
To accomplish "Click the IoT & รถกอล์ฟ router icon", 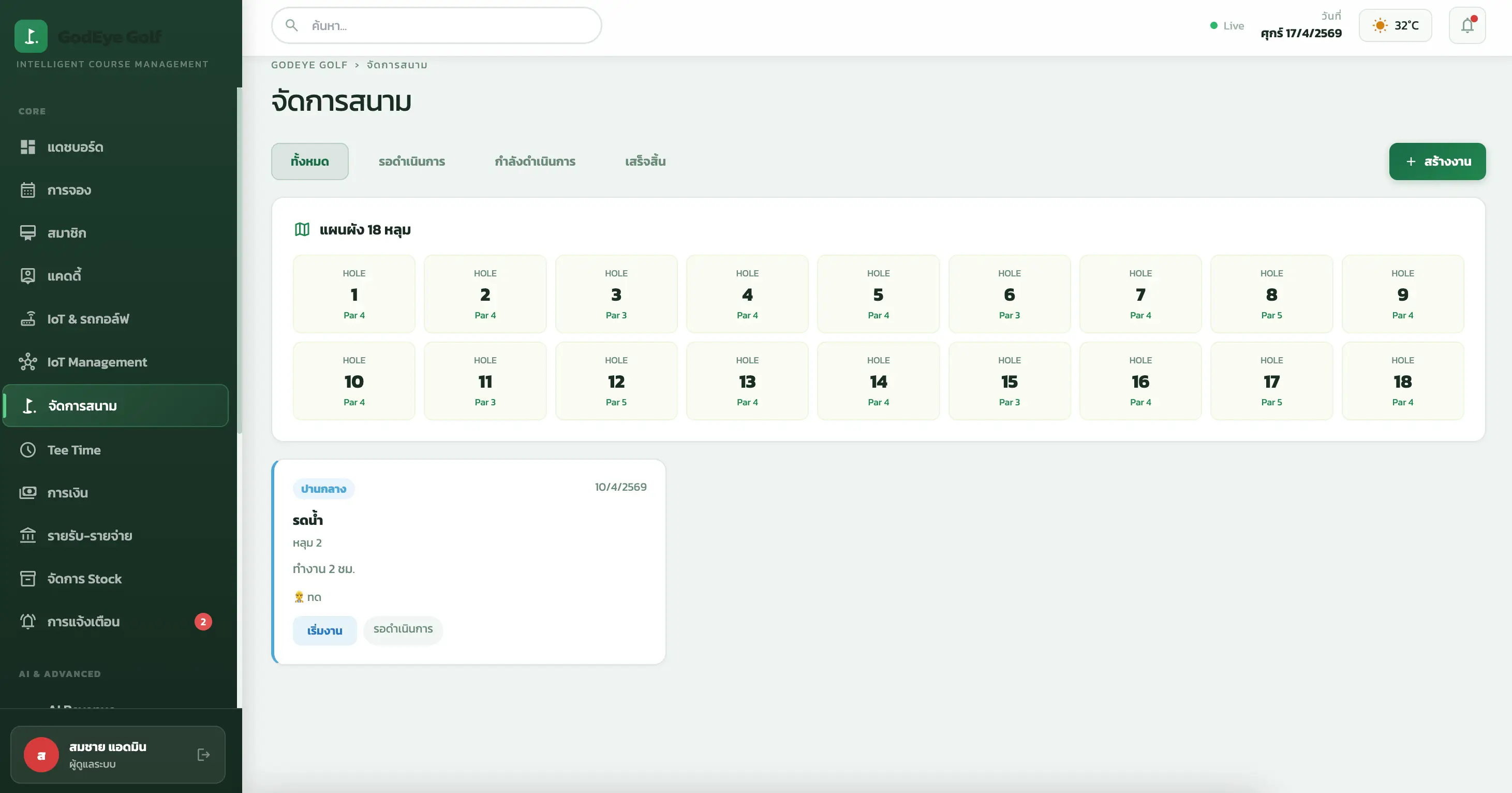I will pos(27,319).
